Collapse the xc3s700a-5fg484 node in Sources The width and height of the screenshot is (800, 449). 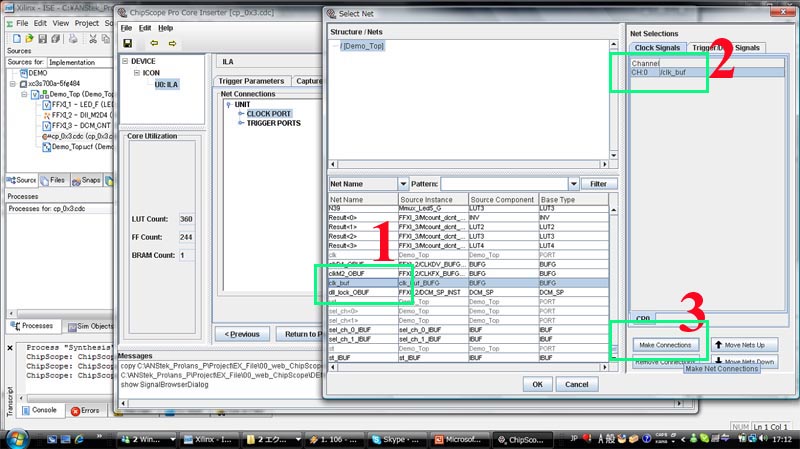[x=13, y=84]
